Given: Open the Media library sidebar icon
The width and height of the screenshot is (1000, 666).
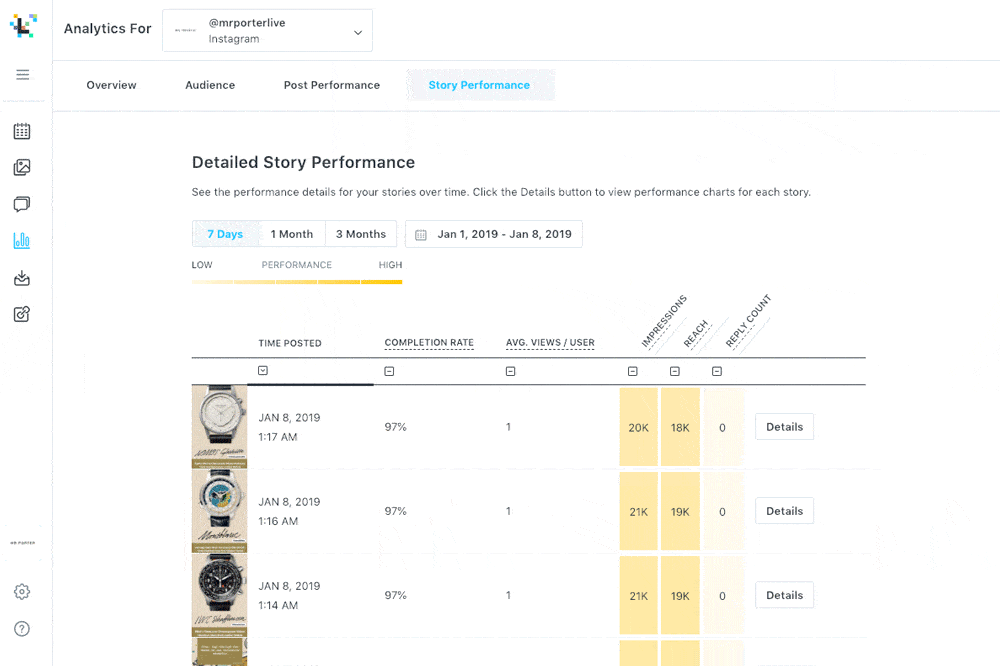Looking at the screenshot, I should point(22,167).
